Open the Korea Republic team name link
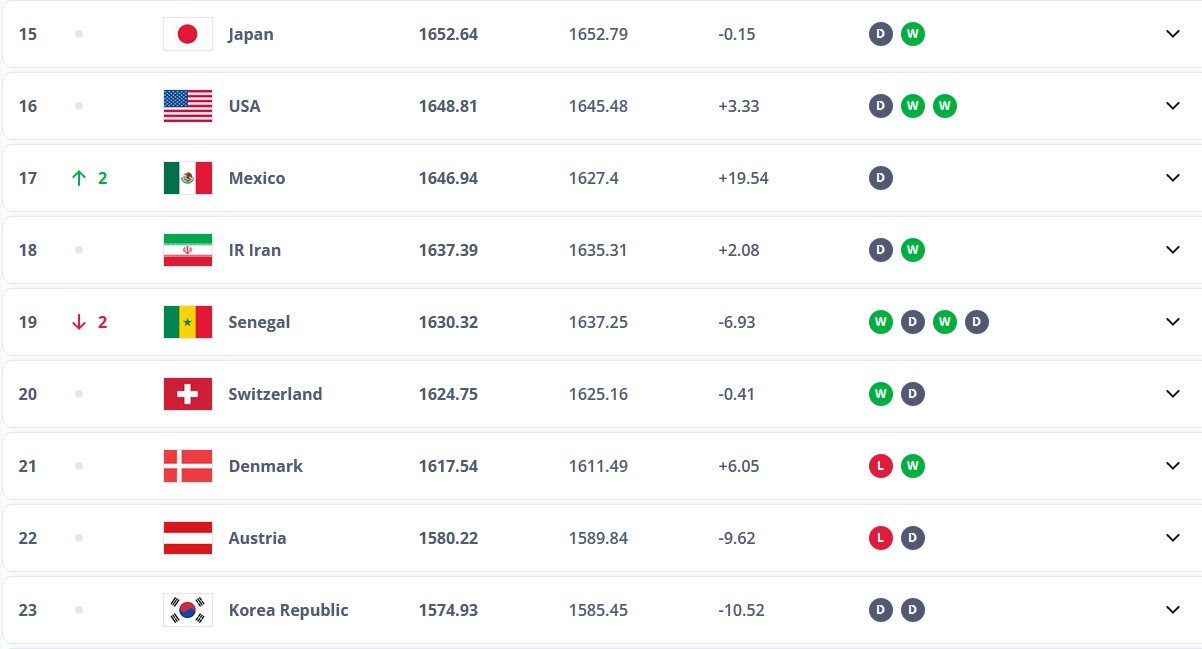This screenshot has width=1202, height=649. [x=288, y=610]
